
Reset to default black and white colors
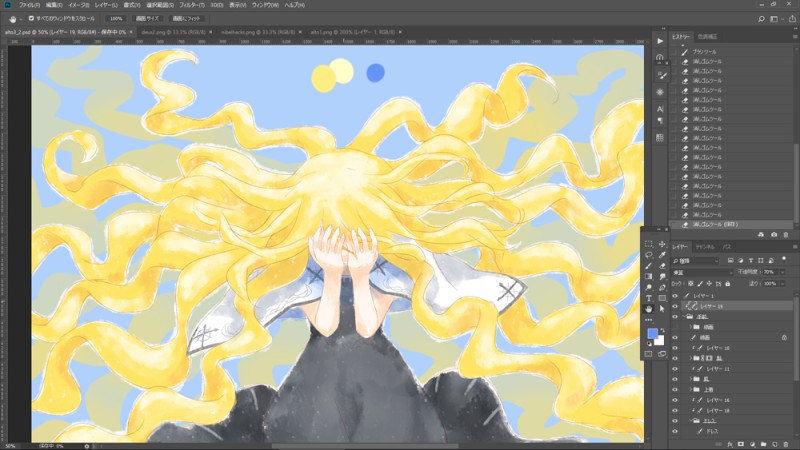[x=649, y=344]
